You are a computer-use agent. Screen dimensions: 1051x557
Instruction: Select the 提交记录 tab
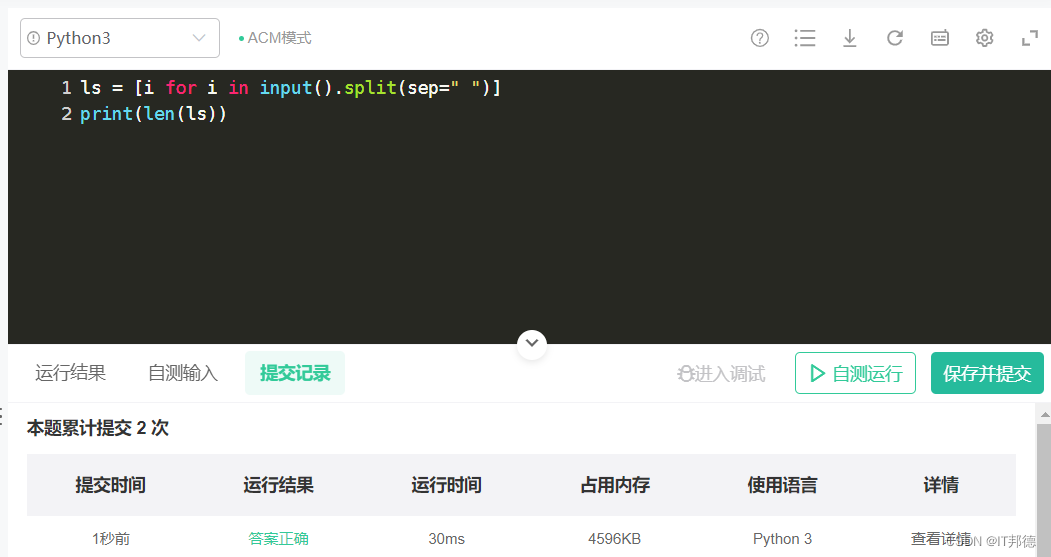point(295,373)
